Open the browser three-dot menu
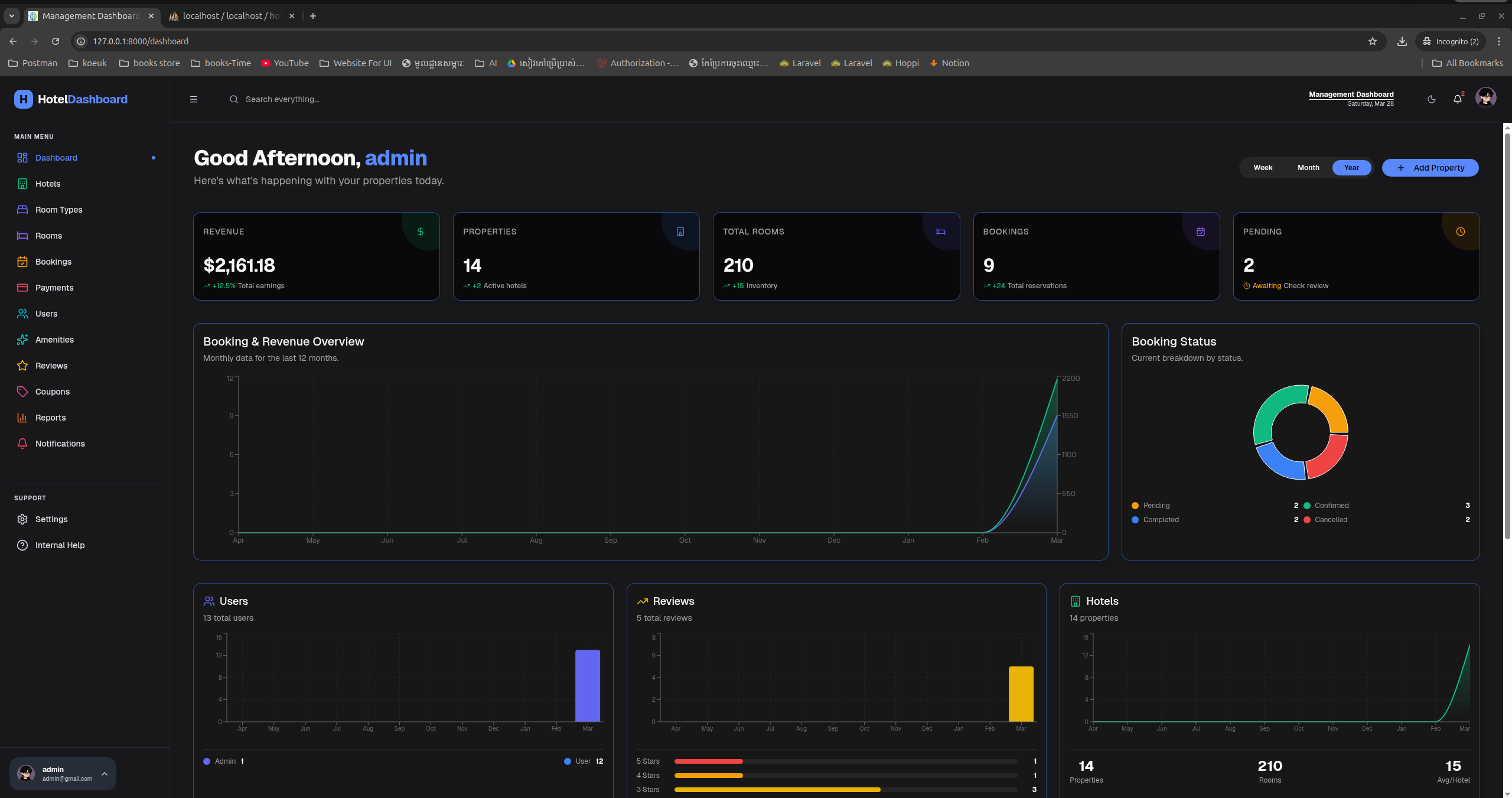Image resolution: width=1512 pixels, height=798 pixels. (1498, 41)
